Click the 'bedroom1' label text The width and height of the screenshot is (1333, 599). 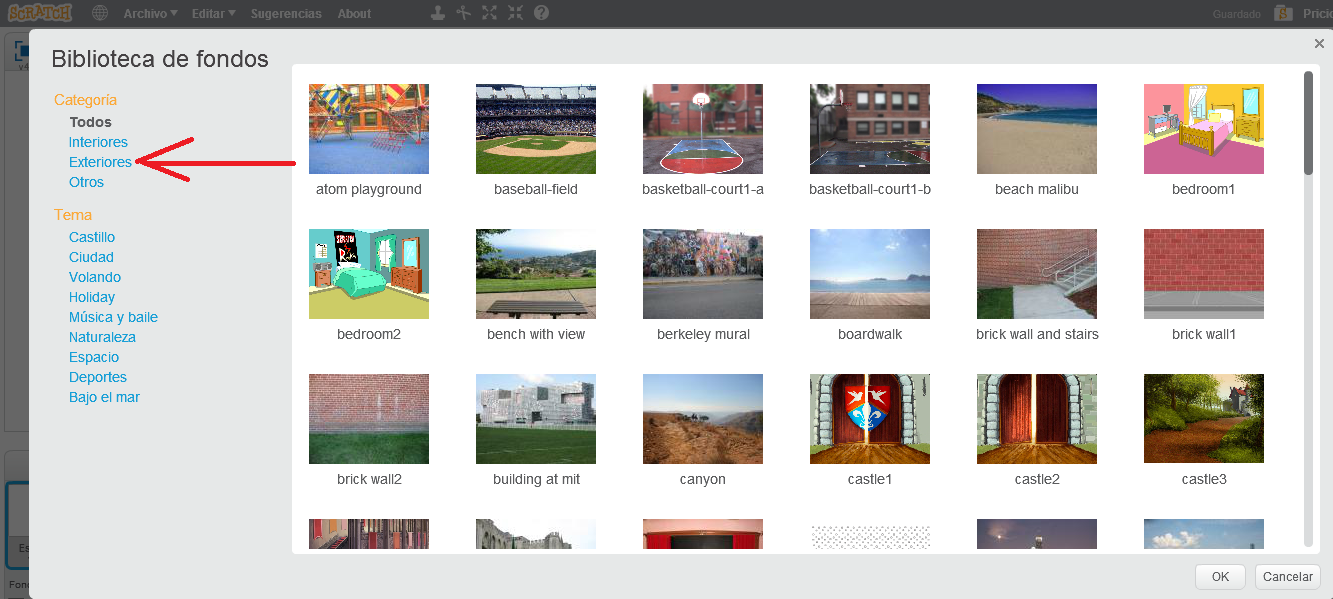click(x=1204, y=189)
